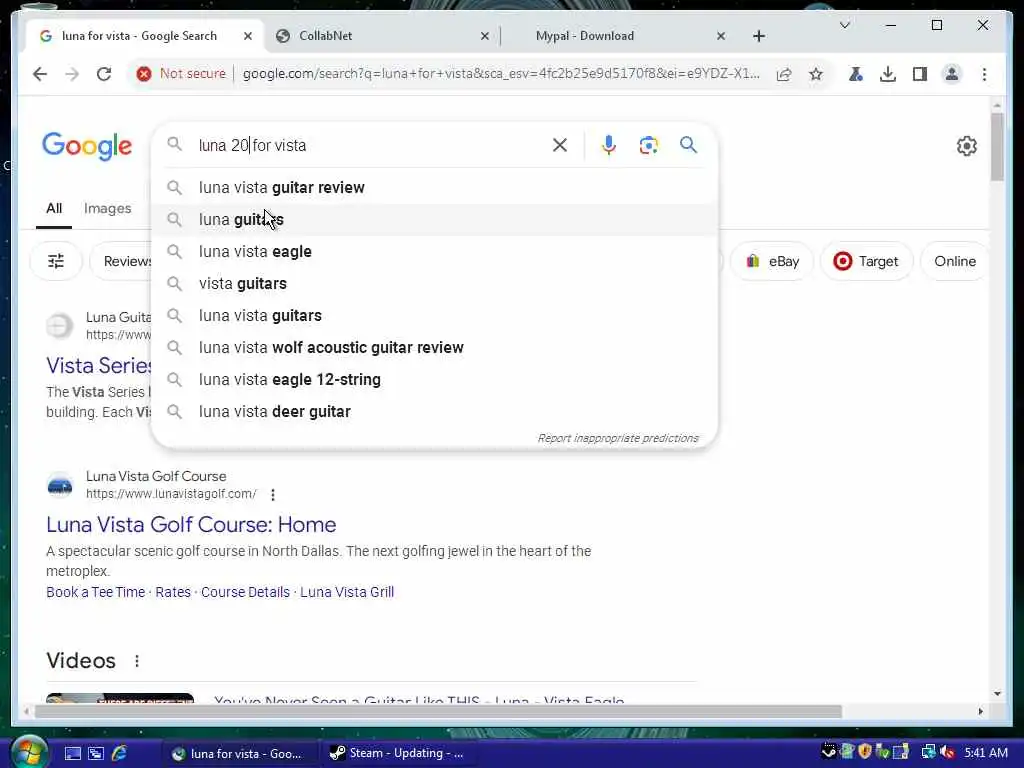Click the horizontal scrollbar thumb
Screen dimensions: 1024x768
[x=438, y=711]
